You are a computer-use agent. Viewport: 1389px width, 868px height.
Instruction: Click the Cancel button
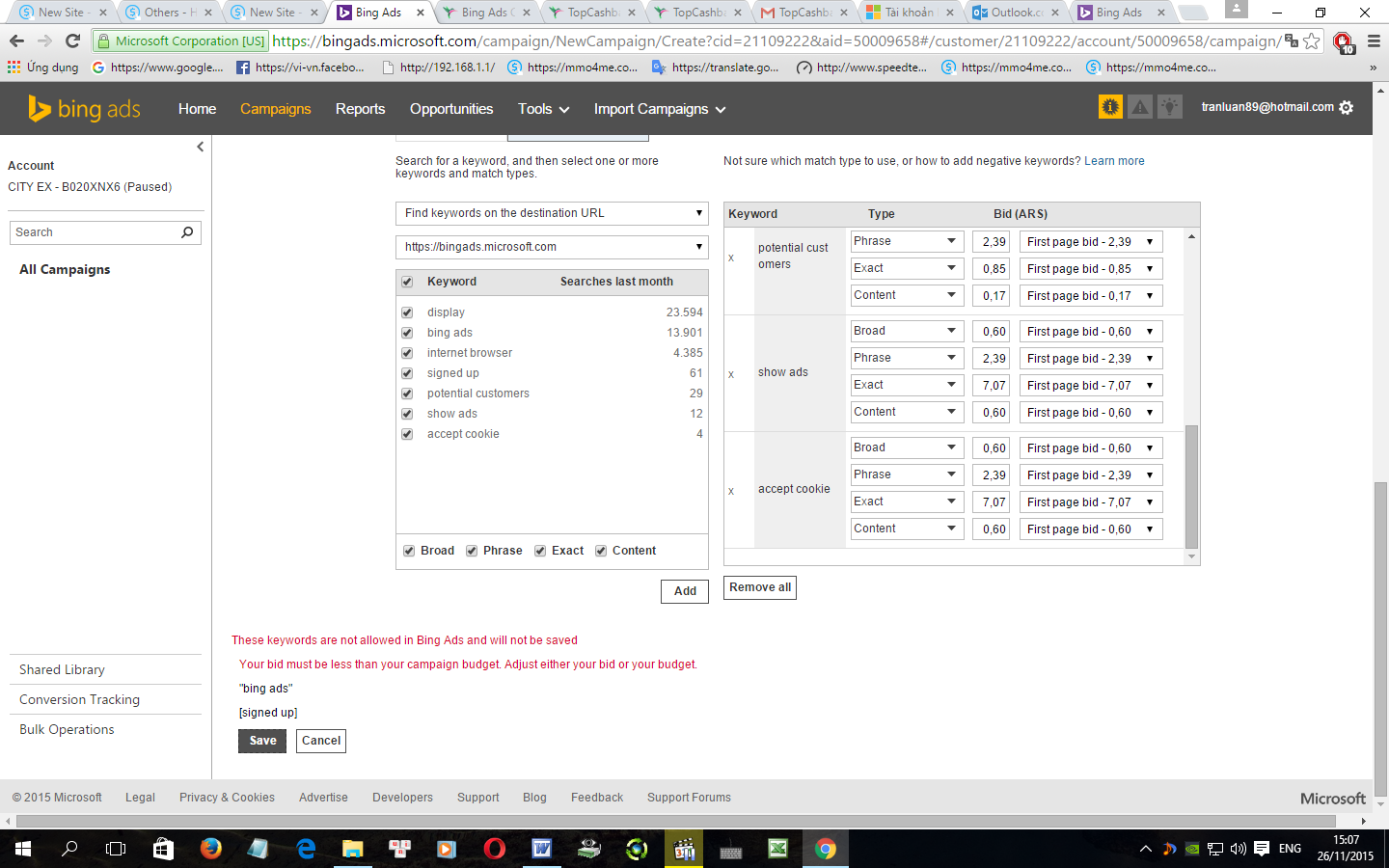point(321,741)
